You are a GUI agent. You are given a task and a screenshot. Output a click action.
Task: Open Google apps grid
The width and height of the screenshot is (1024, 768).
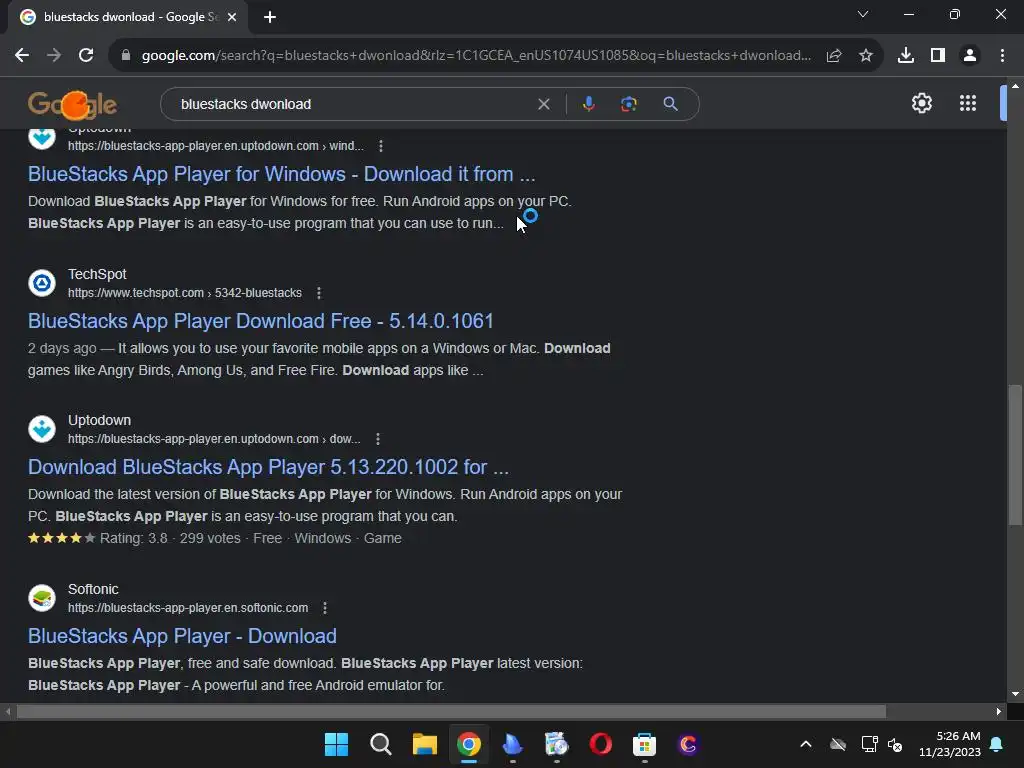pos(968,103)
